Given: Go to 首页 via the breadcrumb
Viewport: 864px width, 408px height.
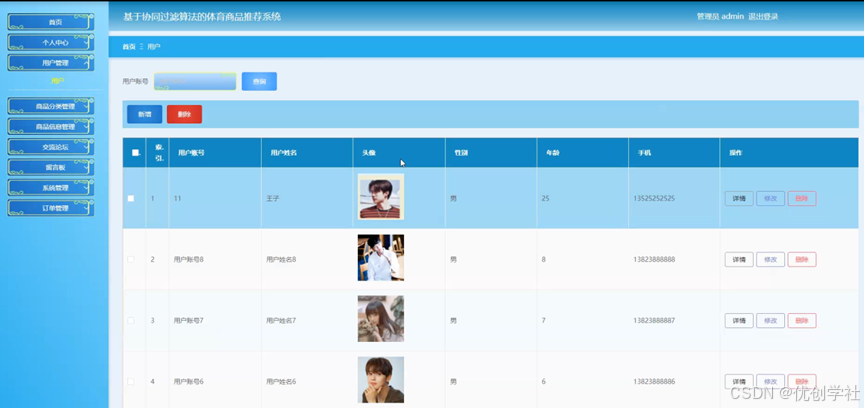Looking at the screenshot, I should point(129,47).
